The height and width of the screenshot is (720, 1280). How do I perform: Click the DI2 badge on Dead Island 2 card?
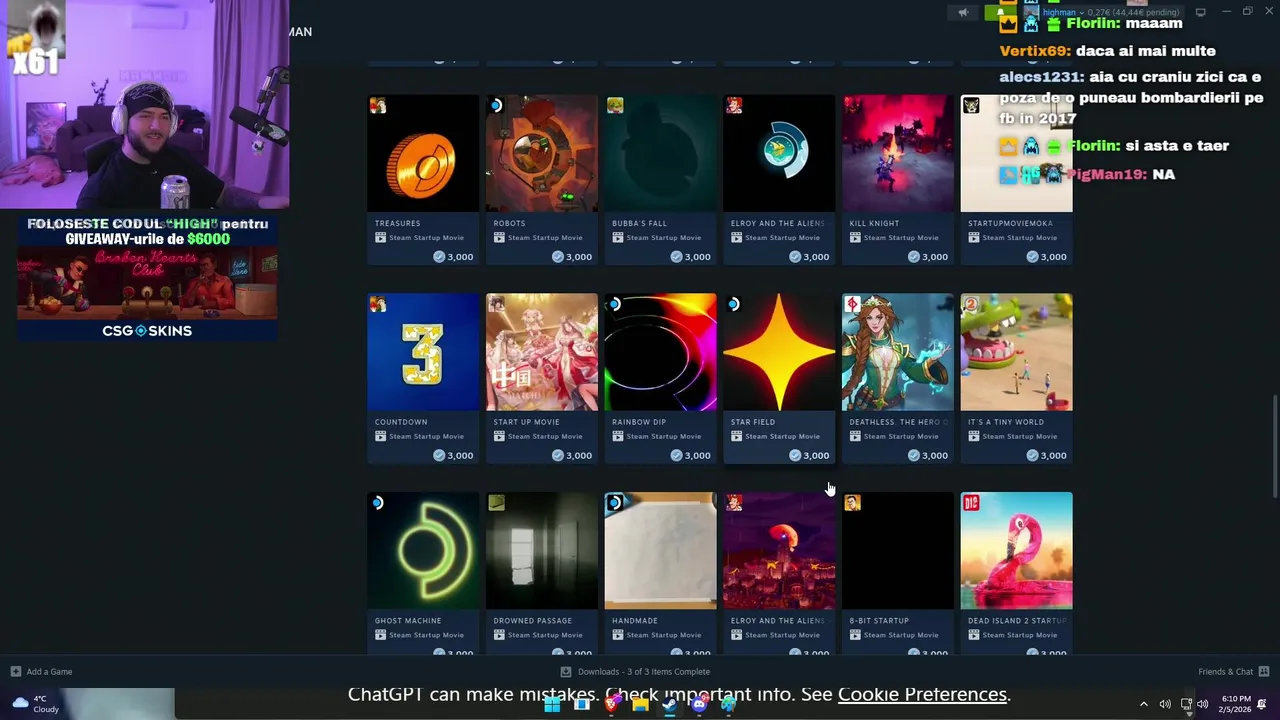tap(971, 503)
